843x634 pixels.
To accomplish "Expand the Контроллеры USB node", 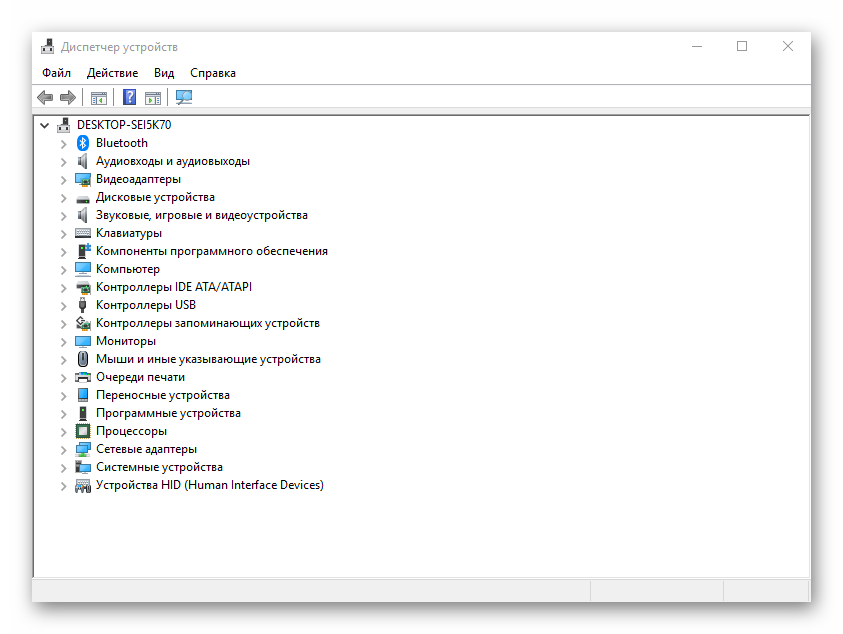I will (x=63, y=305).
